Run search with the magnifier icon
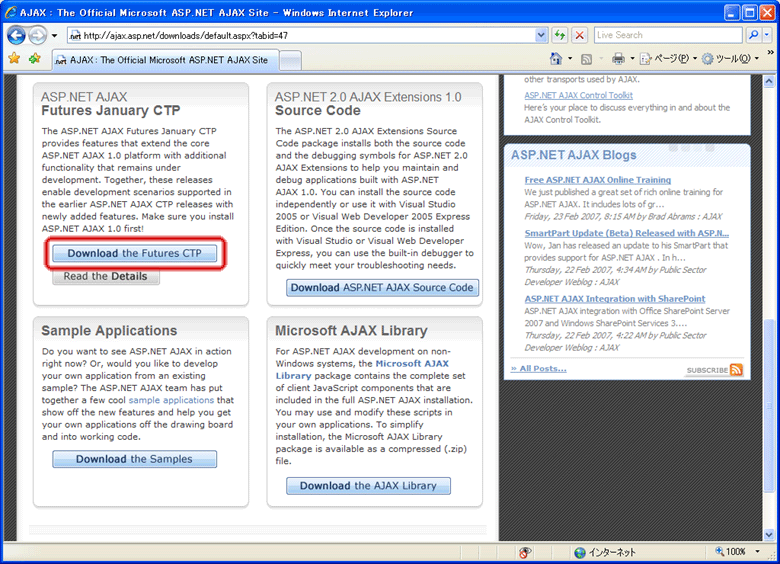The height and width of the screenshot is (564, 780). point(754,35)
